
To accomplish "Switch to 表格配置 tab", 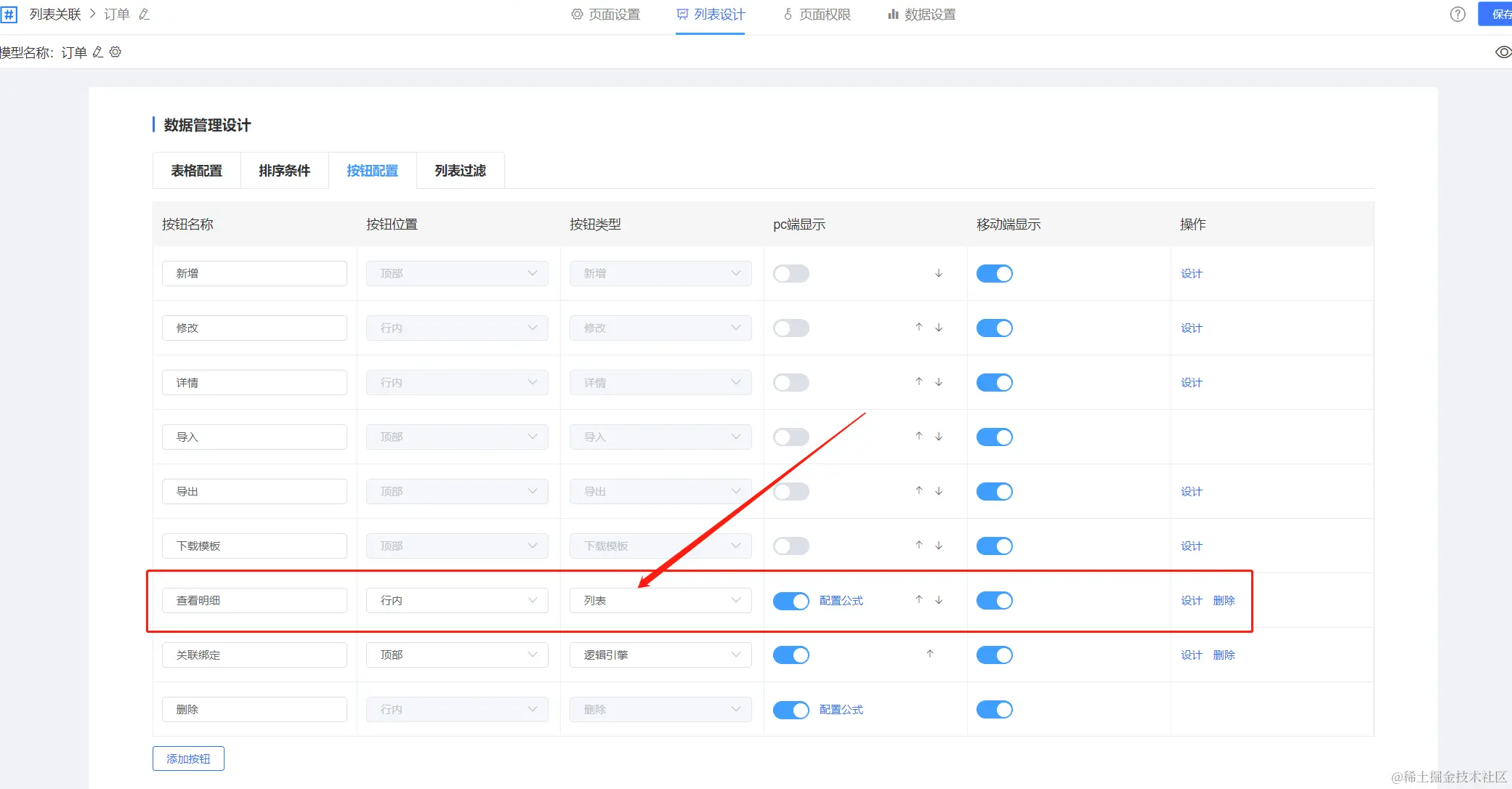I will click(x=197, y=171).
